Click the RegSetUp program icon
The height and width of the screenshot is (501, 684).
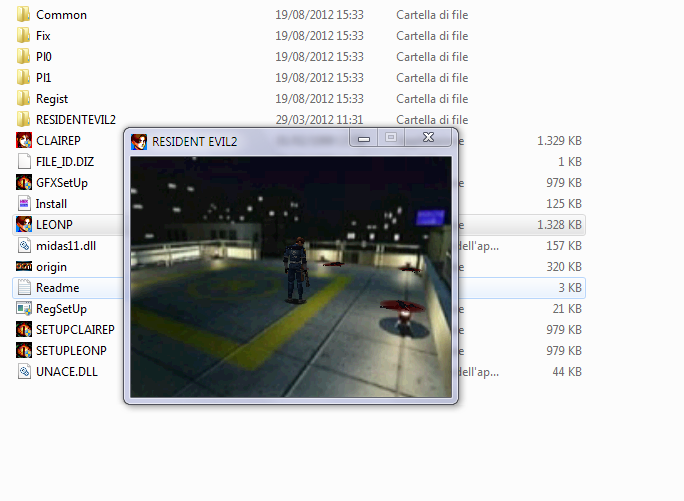click(24, 309)
